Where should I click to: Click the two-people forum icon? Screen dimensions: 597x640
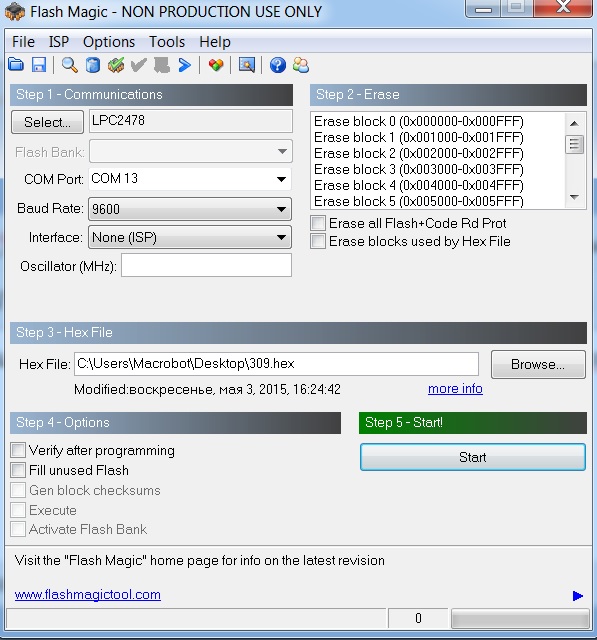click(301, 65)
